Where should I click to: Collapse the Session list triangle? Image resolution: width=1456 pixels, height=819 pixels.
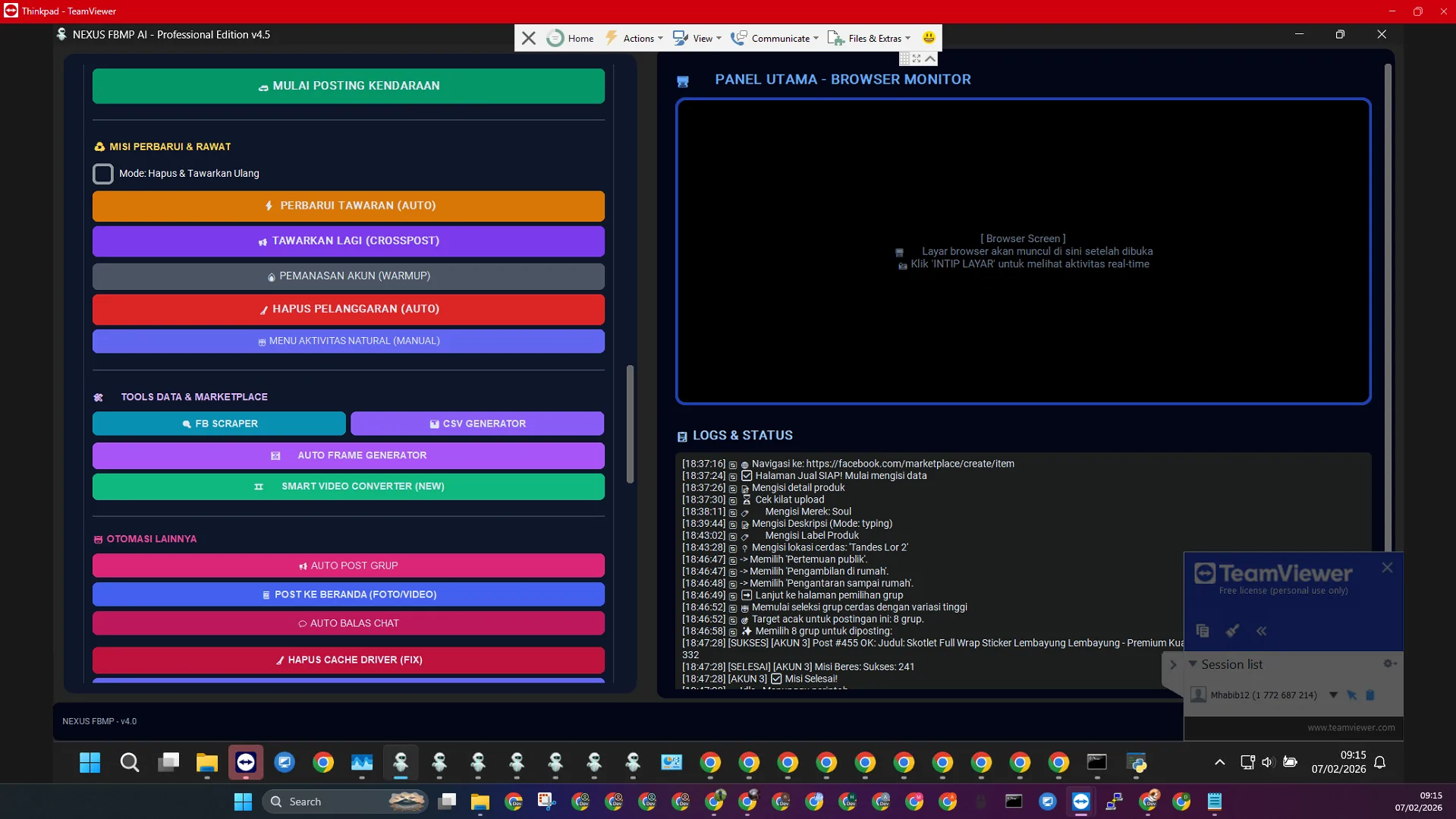(x=1193, y=664)
